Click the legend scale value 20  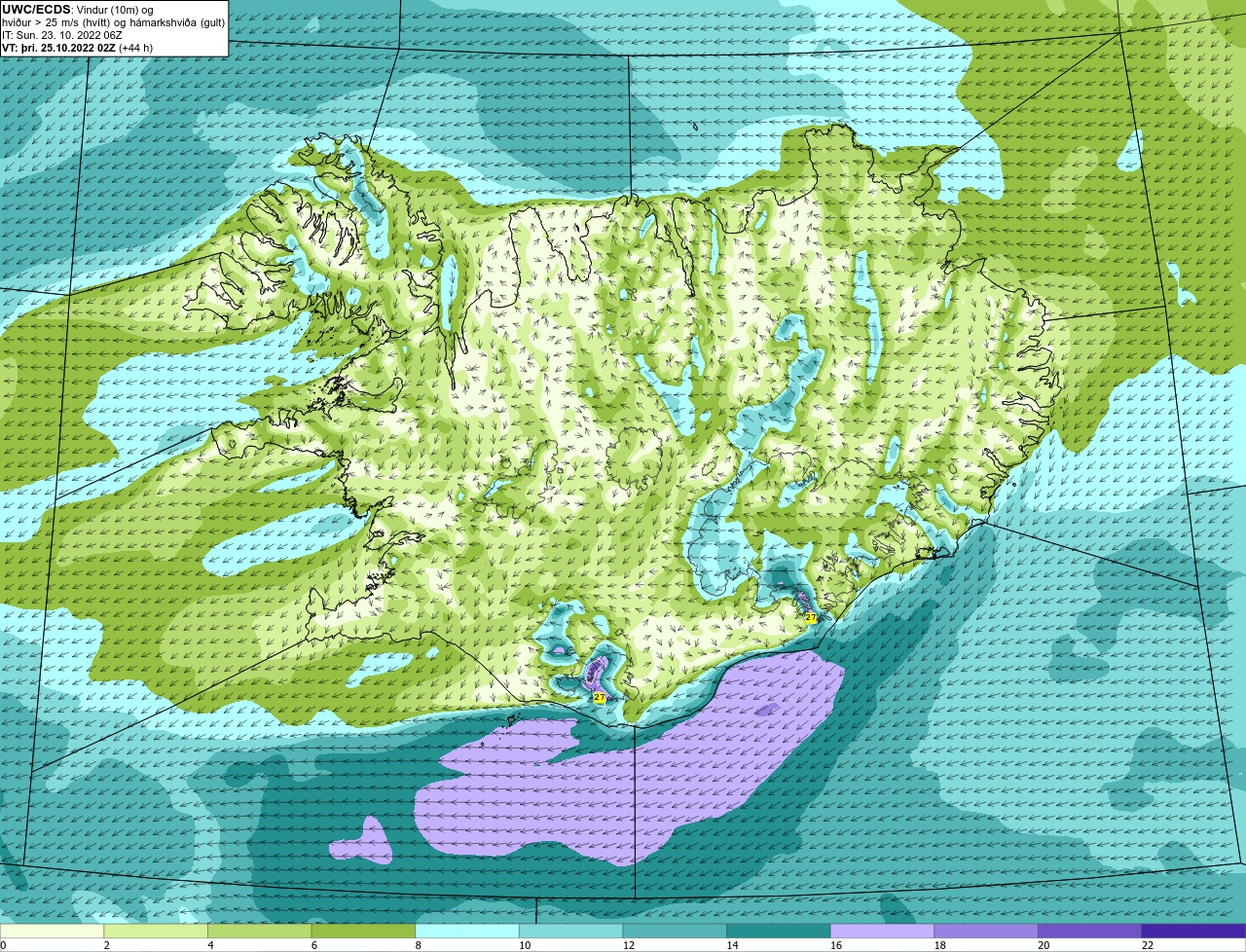1044,945
